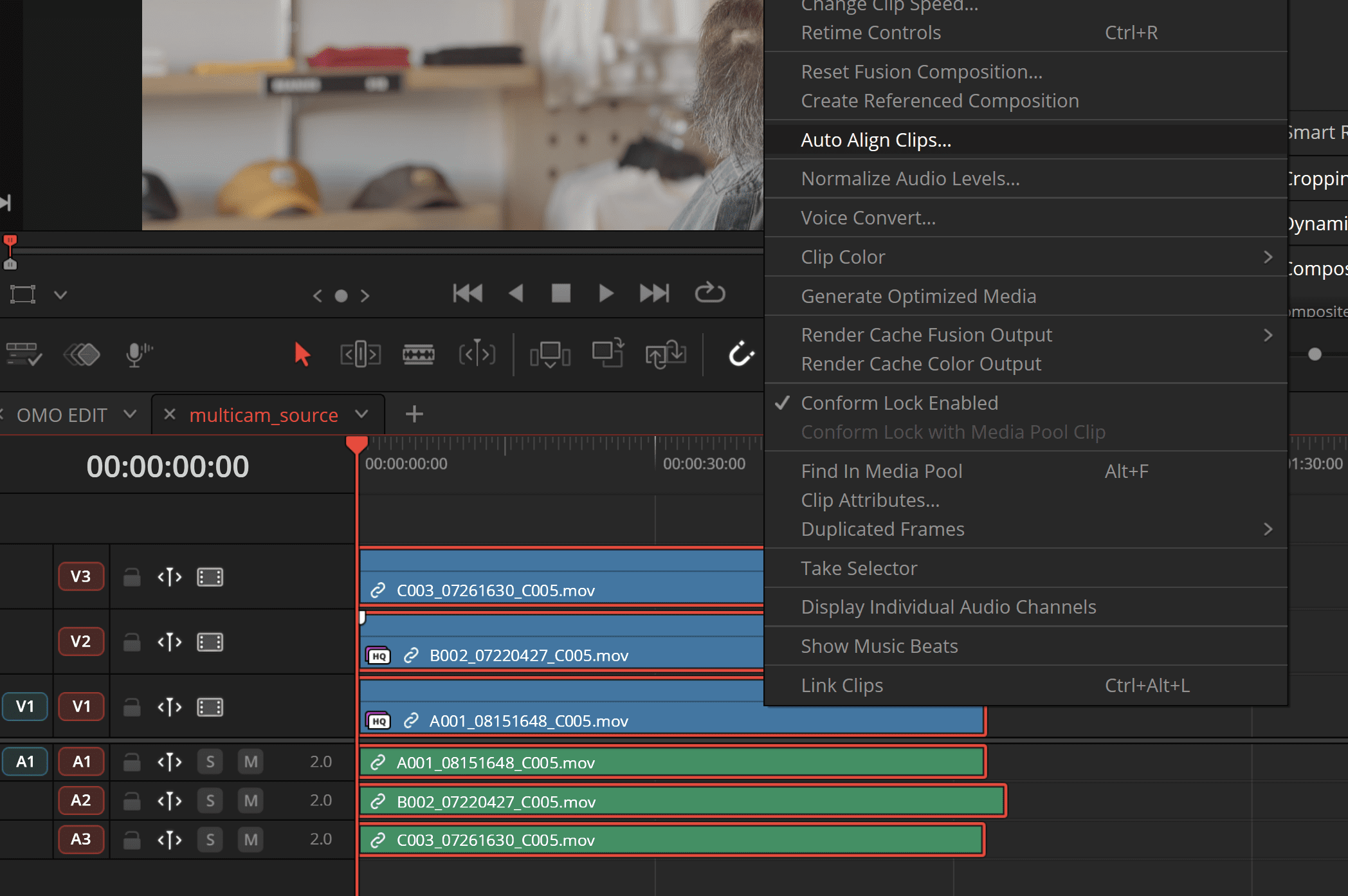Screen dimensions: 1348x896
Task: Disable the V1 video track filmstrip icon
Action: click(x=210, y=707)
